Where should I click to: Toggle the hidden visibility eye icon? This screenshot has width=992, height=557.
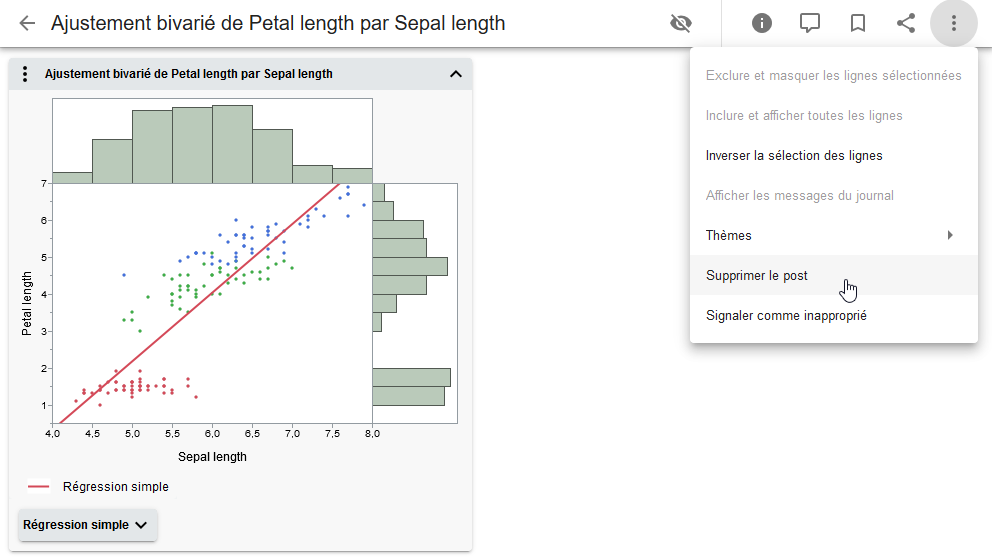(681, 23)
